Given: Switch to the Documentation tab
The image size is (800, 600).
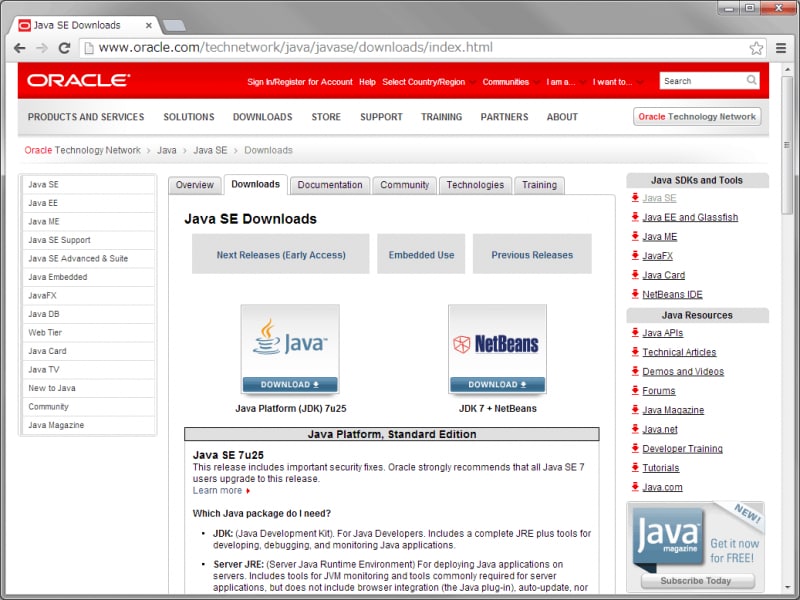Looking at the screenshot, I should [x=330, y=185].
